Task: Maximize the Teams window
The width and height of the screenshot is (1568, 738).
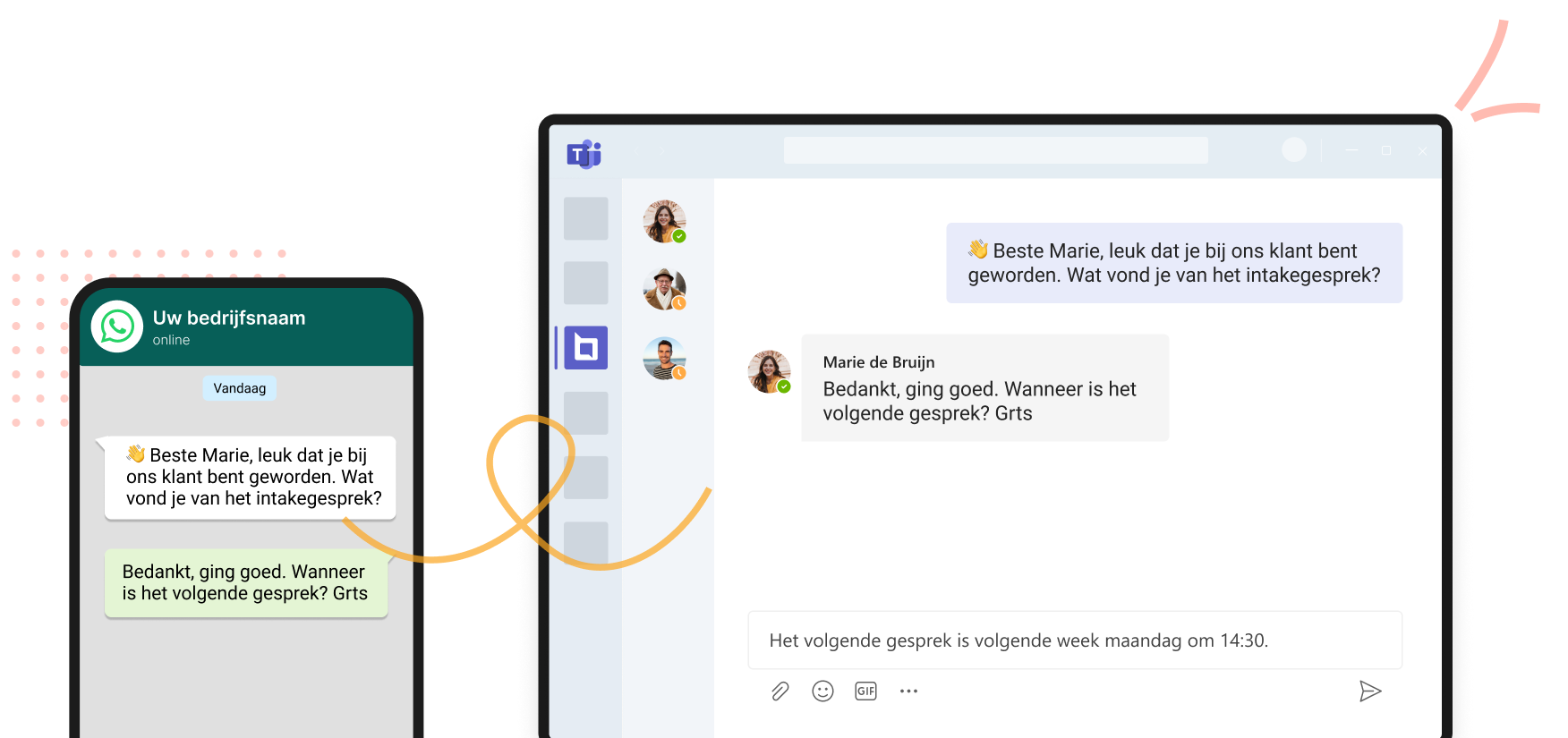Action: pyautogui.click(x=1386, y=150)
